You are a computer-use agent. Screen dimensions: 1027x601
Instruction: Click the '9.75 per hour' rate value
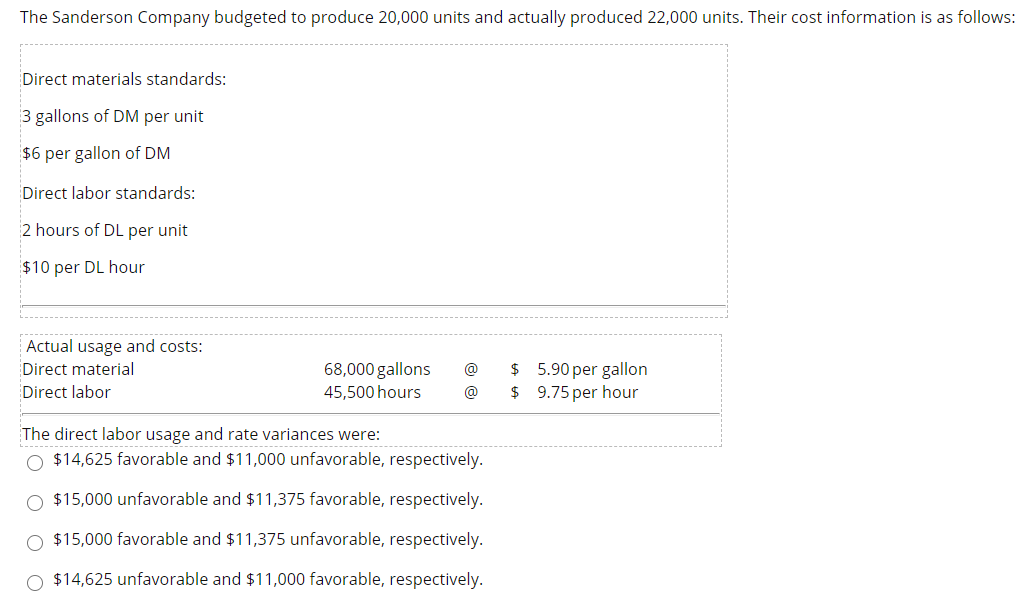[587, 392]
